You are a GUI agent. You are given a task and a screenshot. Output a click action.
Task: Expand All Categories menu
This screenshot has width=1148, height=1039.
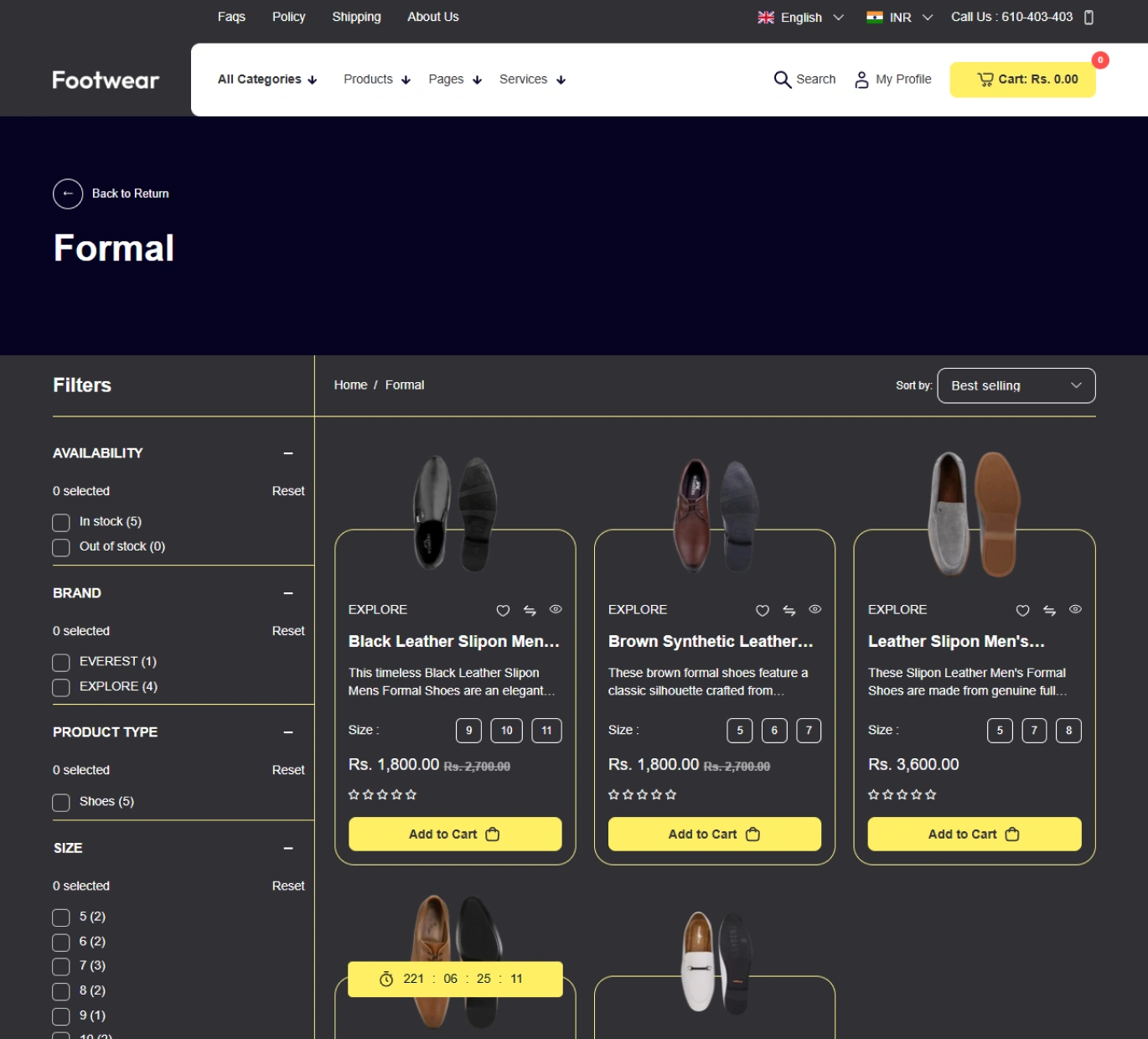pyautogui.click(x=267, y=80)
